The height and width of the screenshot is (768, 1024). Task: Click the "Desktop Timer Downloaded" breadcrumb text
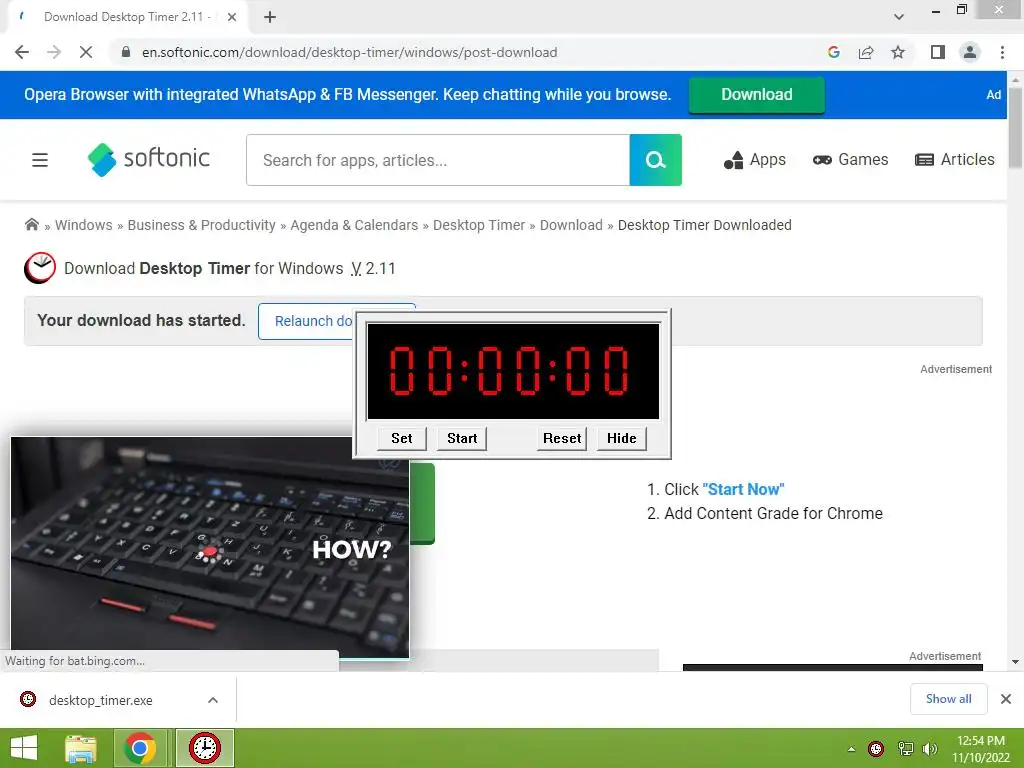(705, 225)
